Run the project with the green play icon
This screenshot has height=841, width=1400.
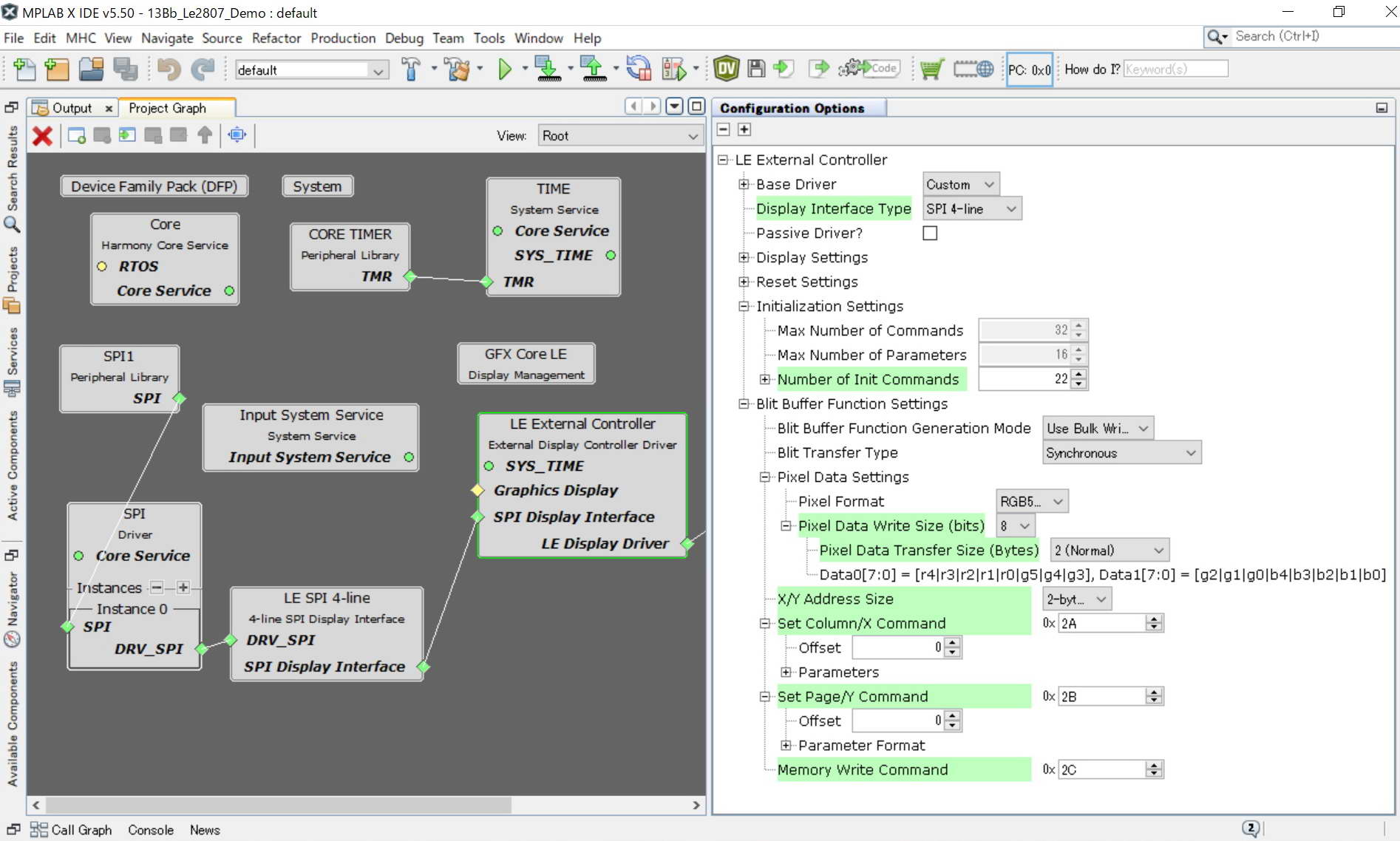(505, 69)
